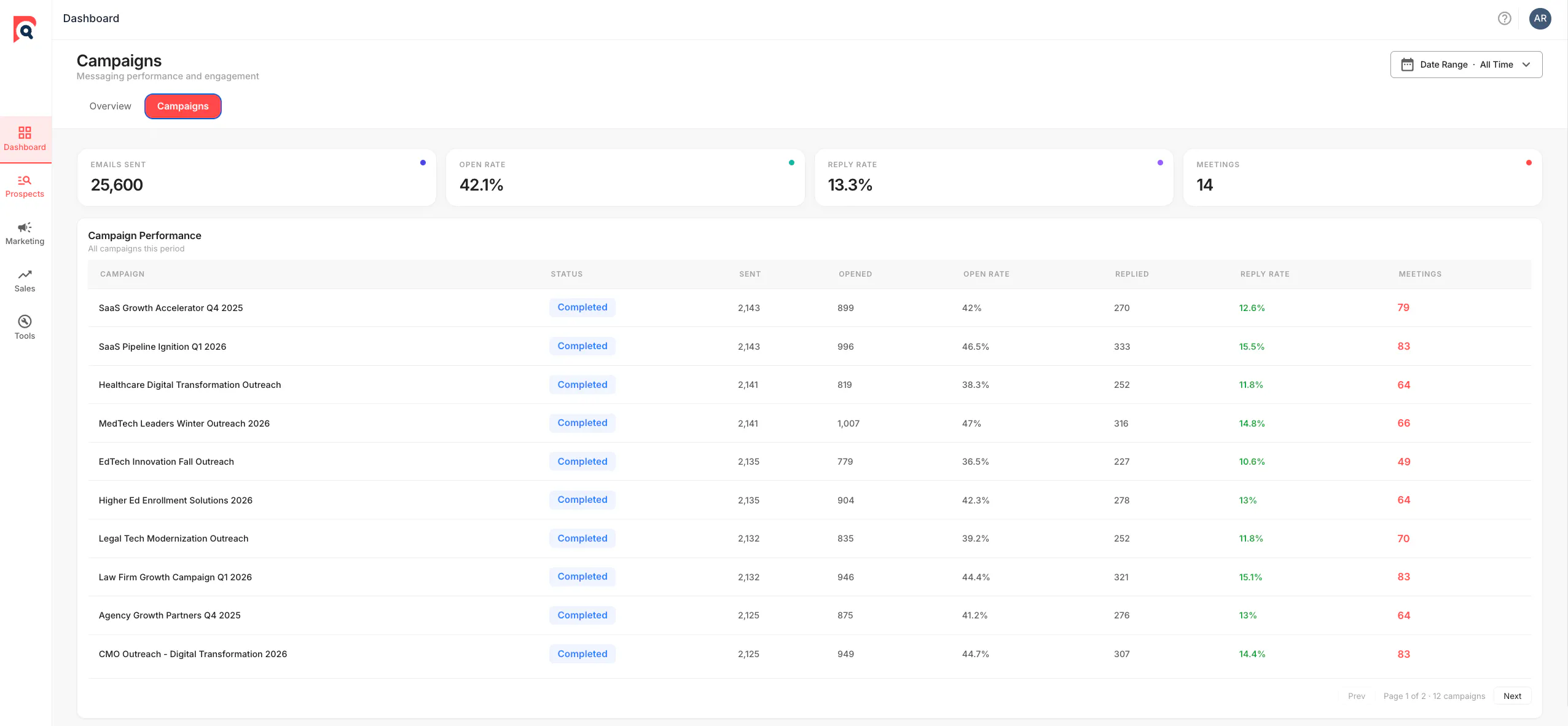1568x726 pixels.
Task: Click open rate 41.2% for Agency Growth Partners
Action: 974,615
